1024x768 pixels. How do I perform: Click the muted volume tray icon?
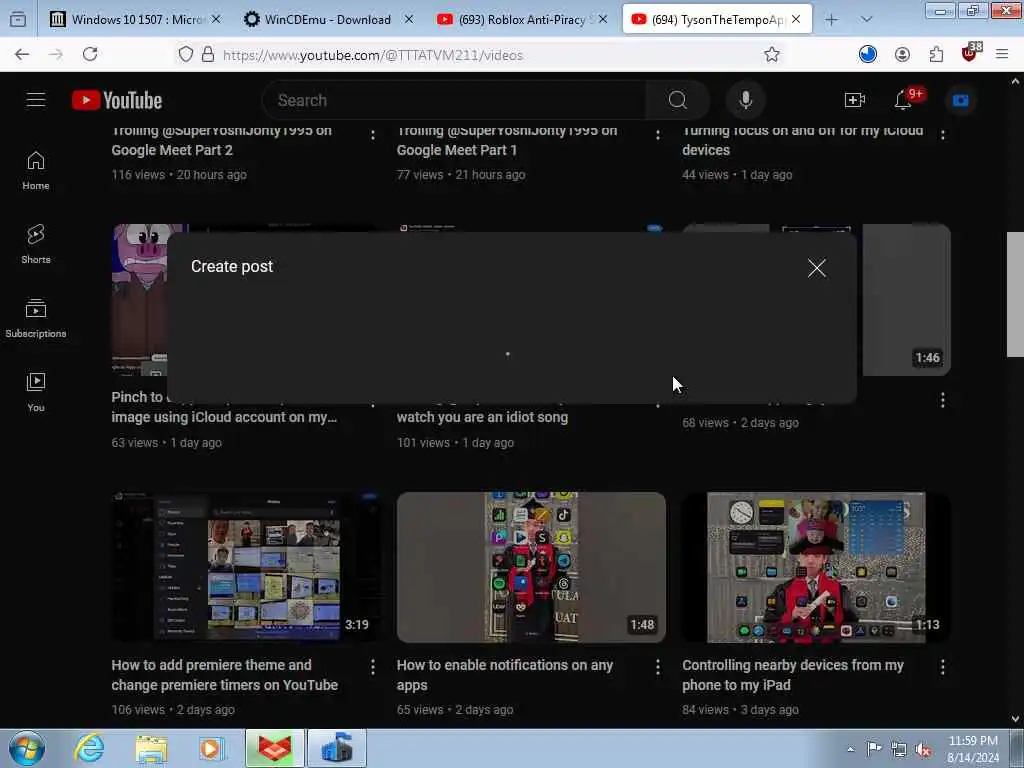[923, 750]
